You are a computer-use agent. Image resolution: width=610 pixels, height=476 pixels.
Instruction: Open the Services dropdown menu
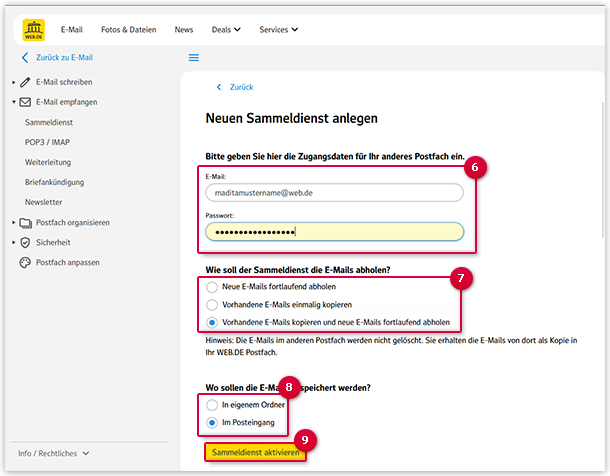pyautogui.click(x=279, y=30)
